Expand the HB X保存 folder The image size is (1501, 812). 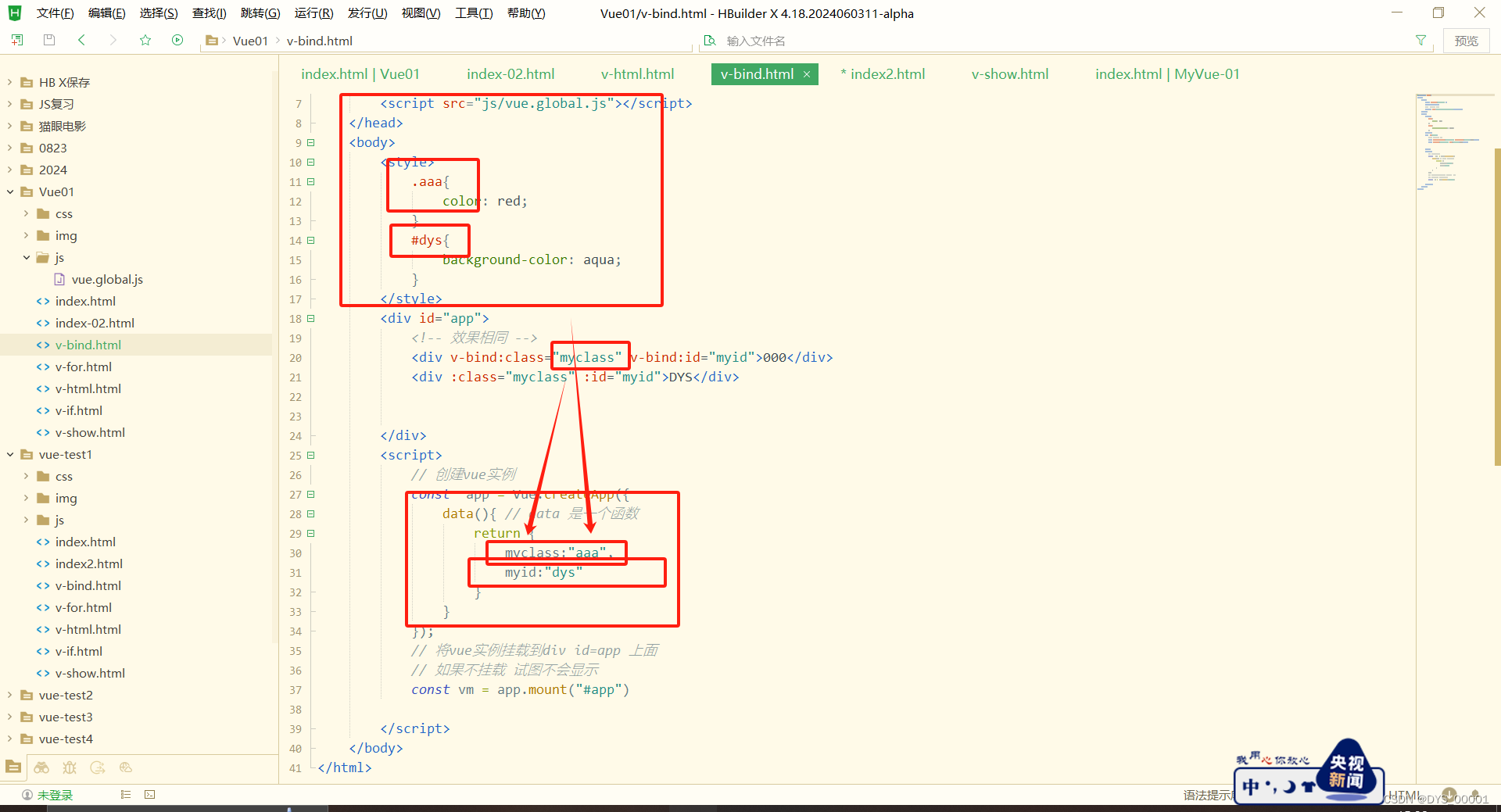pyautogui.click(x=10, y=82)
